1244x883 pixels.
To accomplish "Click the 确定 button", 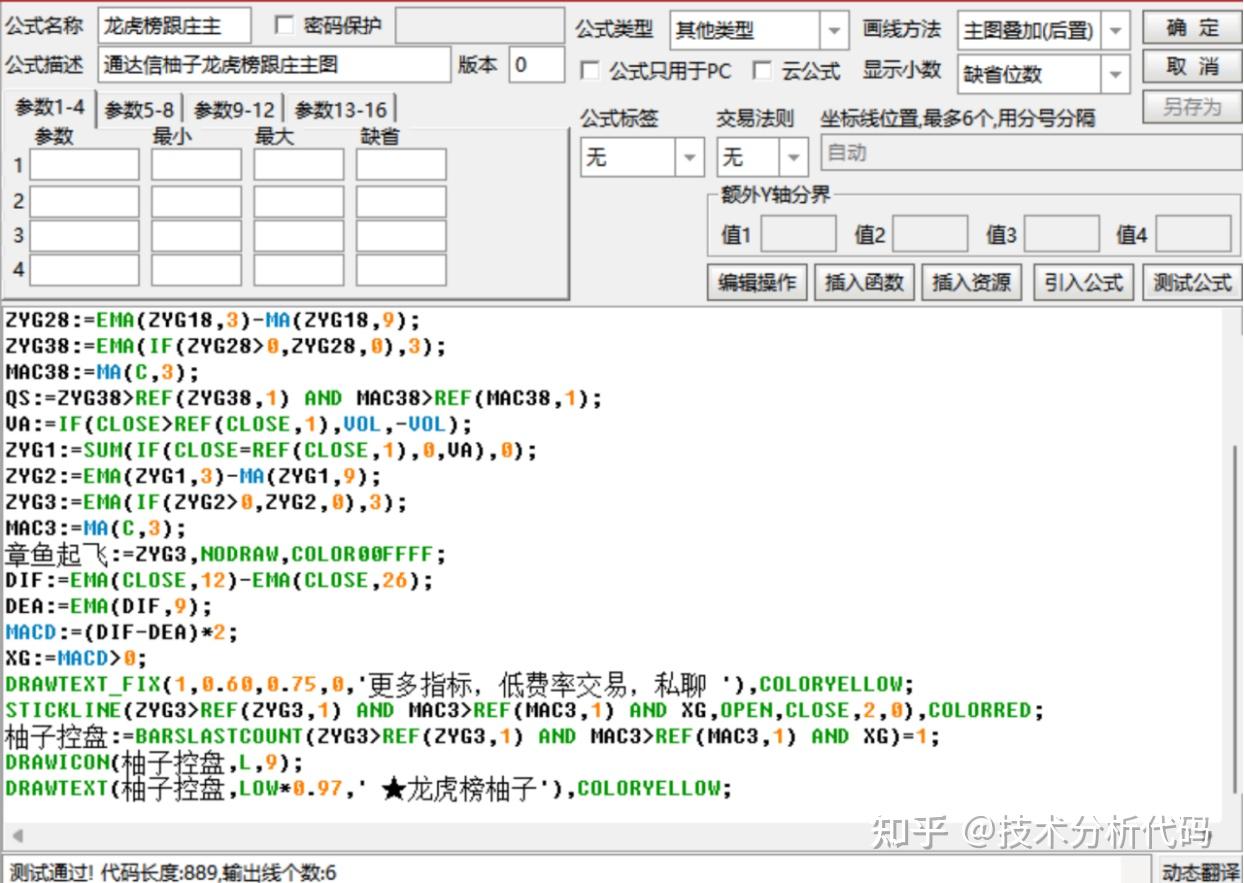I will pyautogui.click(x=1192, y=28).
